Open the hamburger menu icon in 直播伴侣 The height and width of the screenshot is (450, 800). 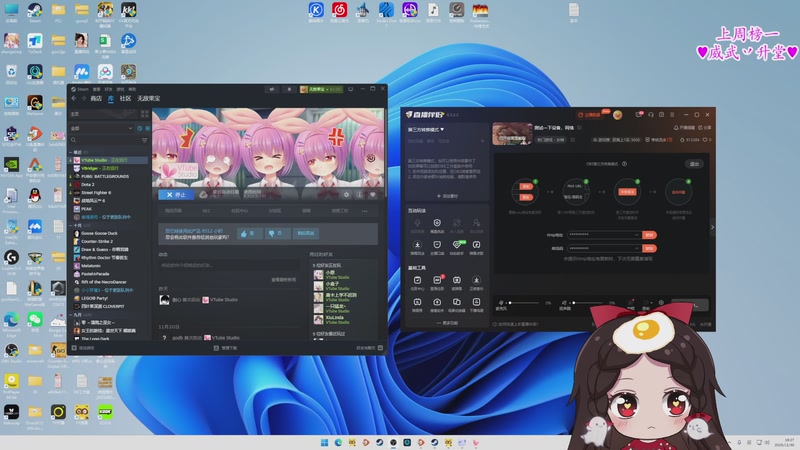672,115
